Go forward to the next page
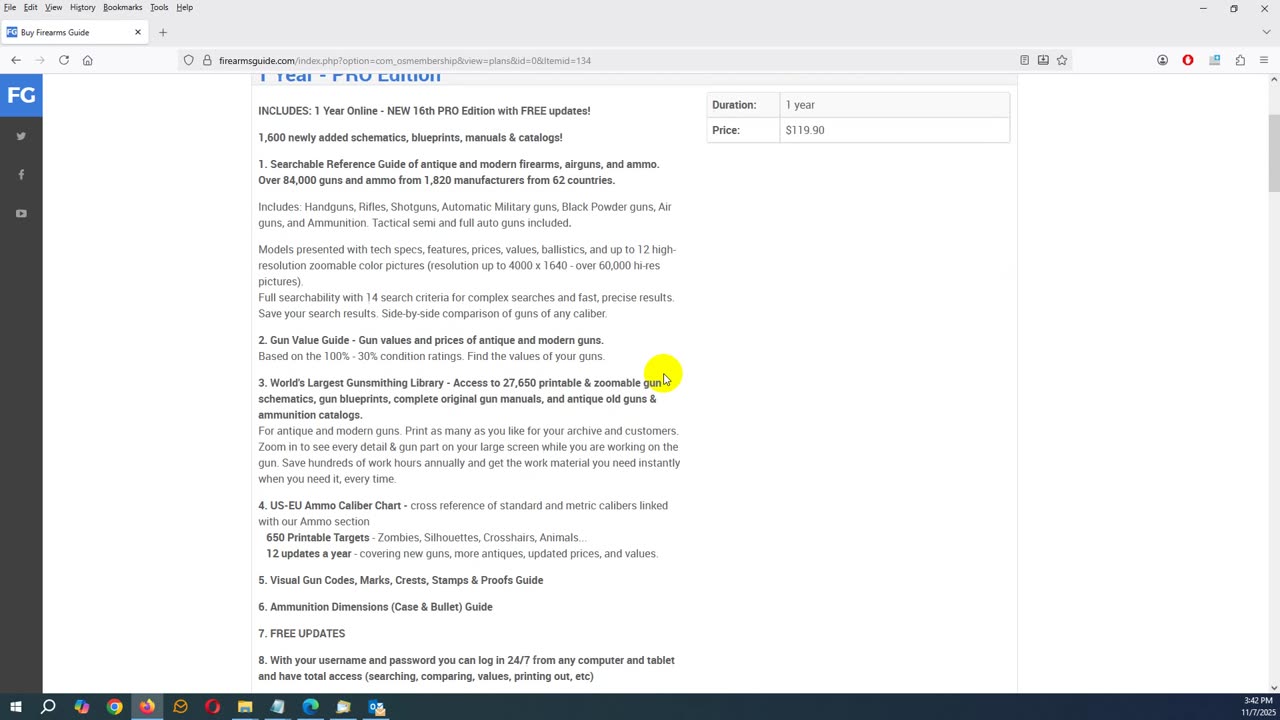Viewport: 1280px width, 720px height. pos(40,60)
